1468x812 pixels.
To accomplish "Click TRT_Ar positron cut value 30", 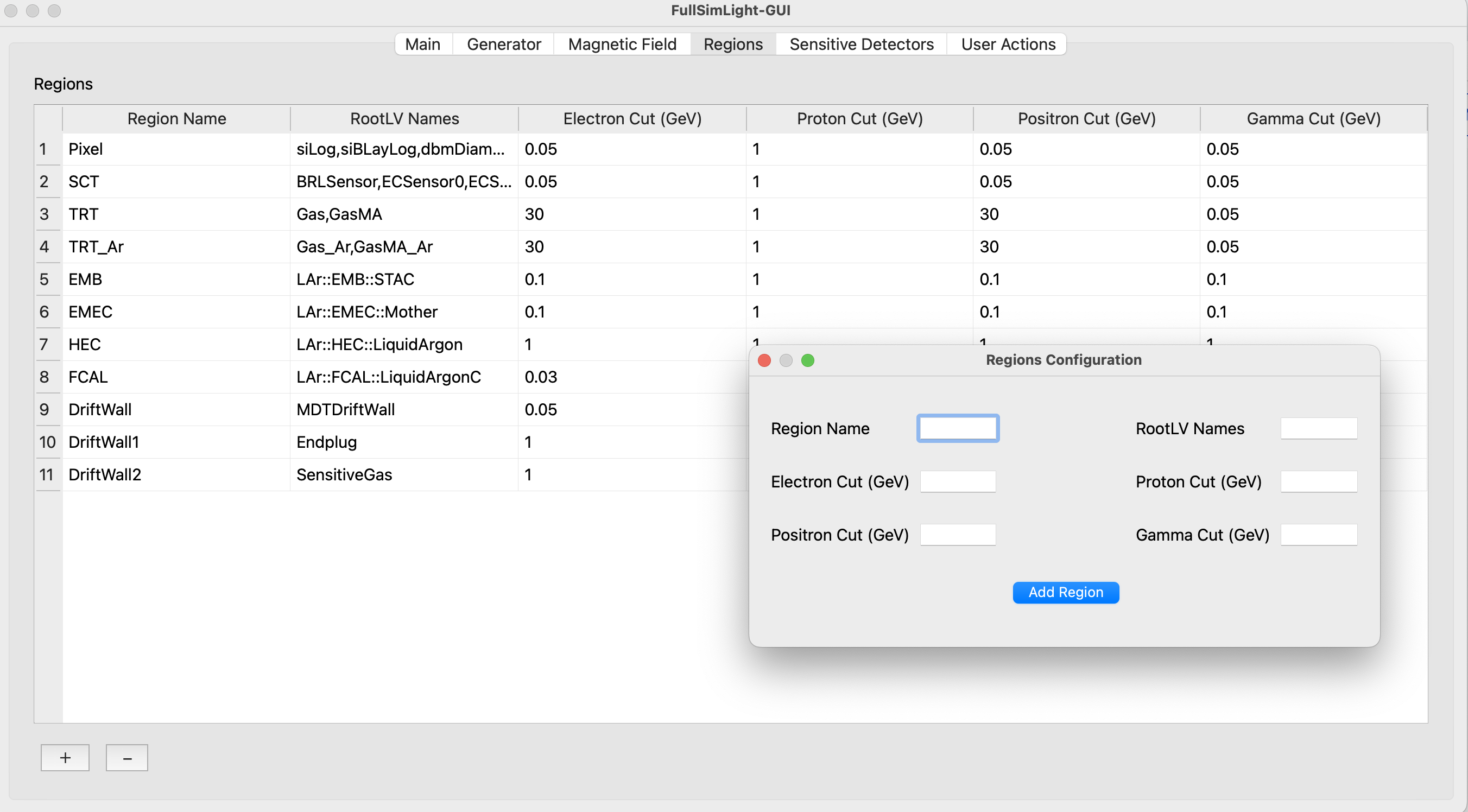I will pyautogui.click(x=1087, y=247).
